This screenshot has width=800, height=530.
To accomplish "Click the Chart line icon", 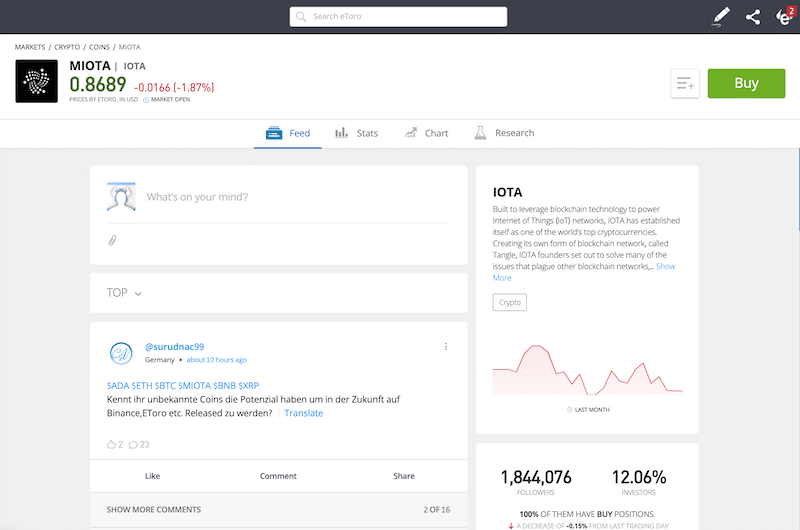I will [411, 133].
